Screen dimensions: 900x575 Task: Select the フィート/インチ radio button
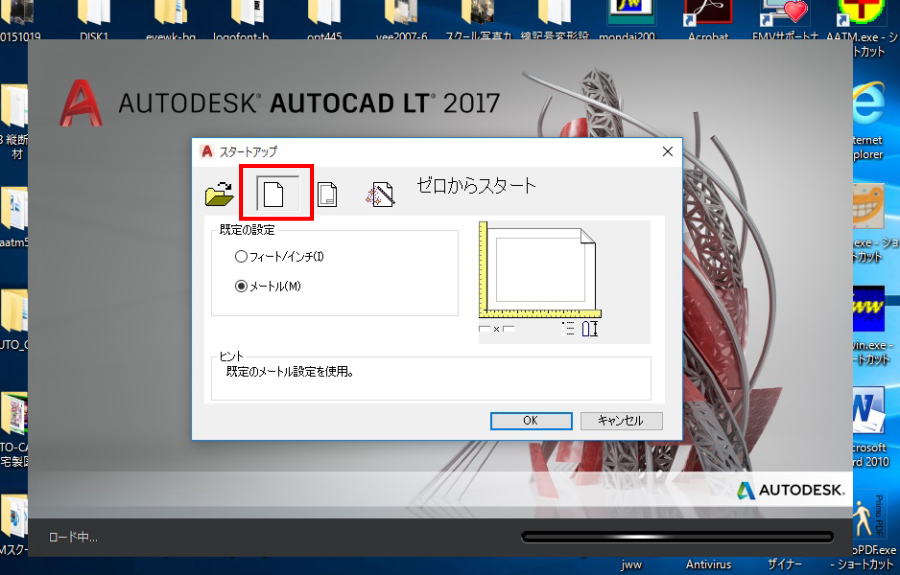241,257
